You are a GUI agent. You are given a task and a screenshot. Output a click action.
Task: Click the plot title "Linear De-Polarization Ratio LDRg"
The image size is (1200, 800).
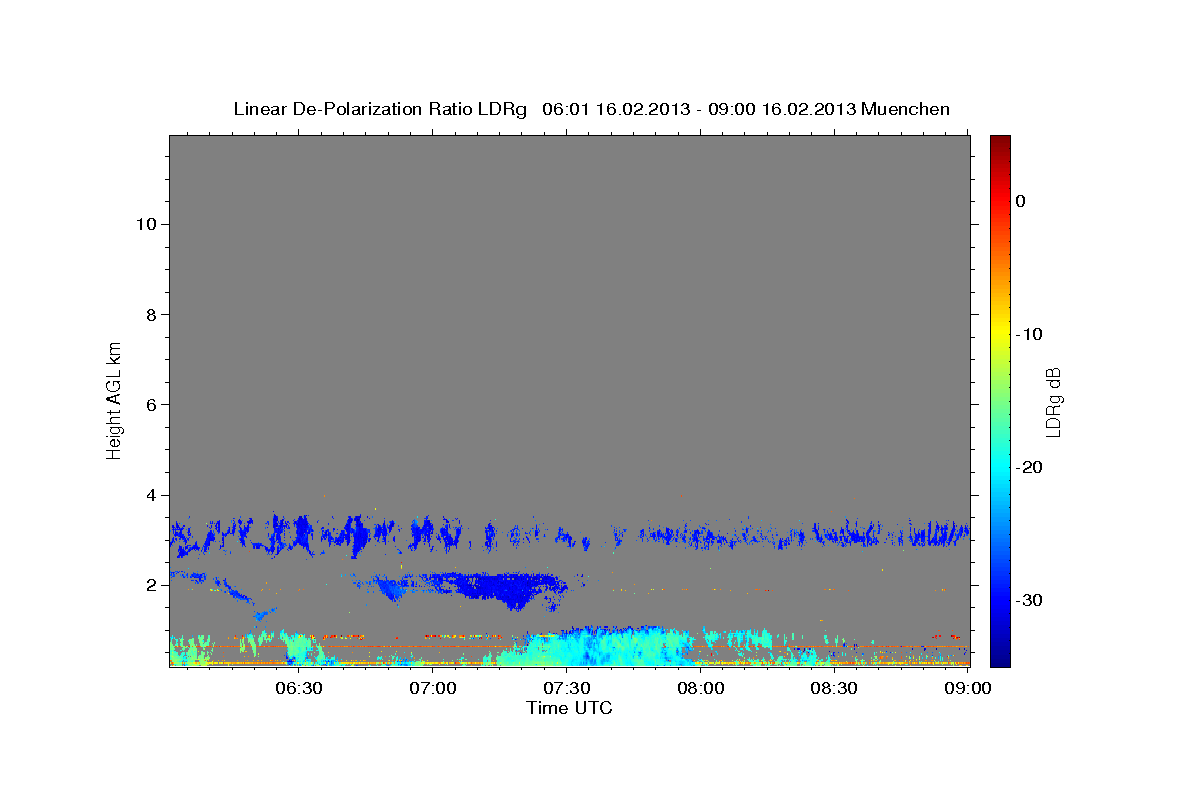click(x=380, y=109)
